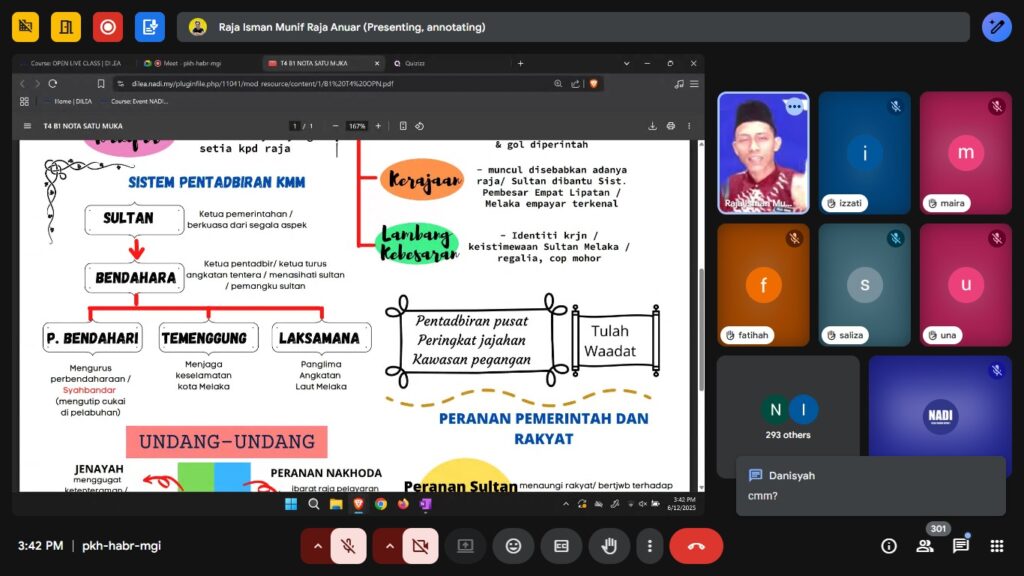Open File Explorer from the shared taskbar

click(x=336, y=504)
